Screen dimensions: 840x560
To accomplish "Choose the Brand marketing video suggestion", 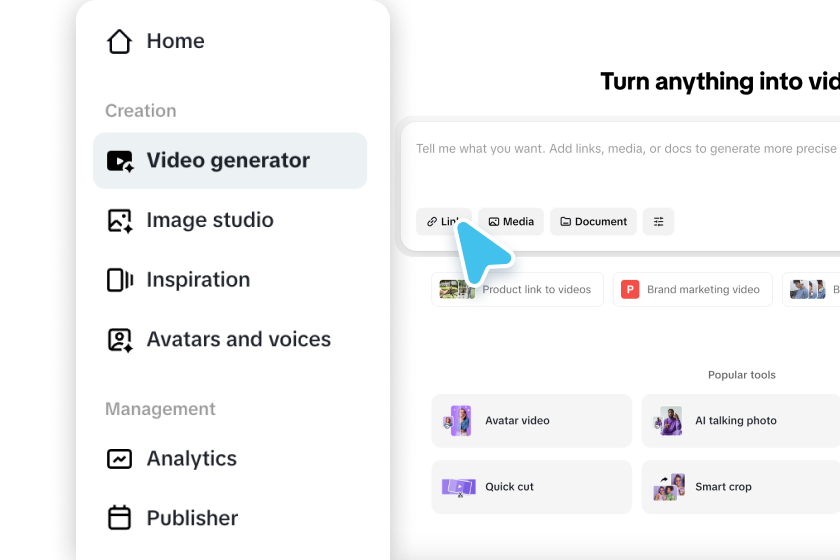I will point(693,289).
